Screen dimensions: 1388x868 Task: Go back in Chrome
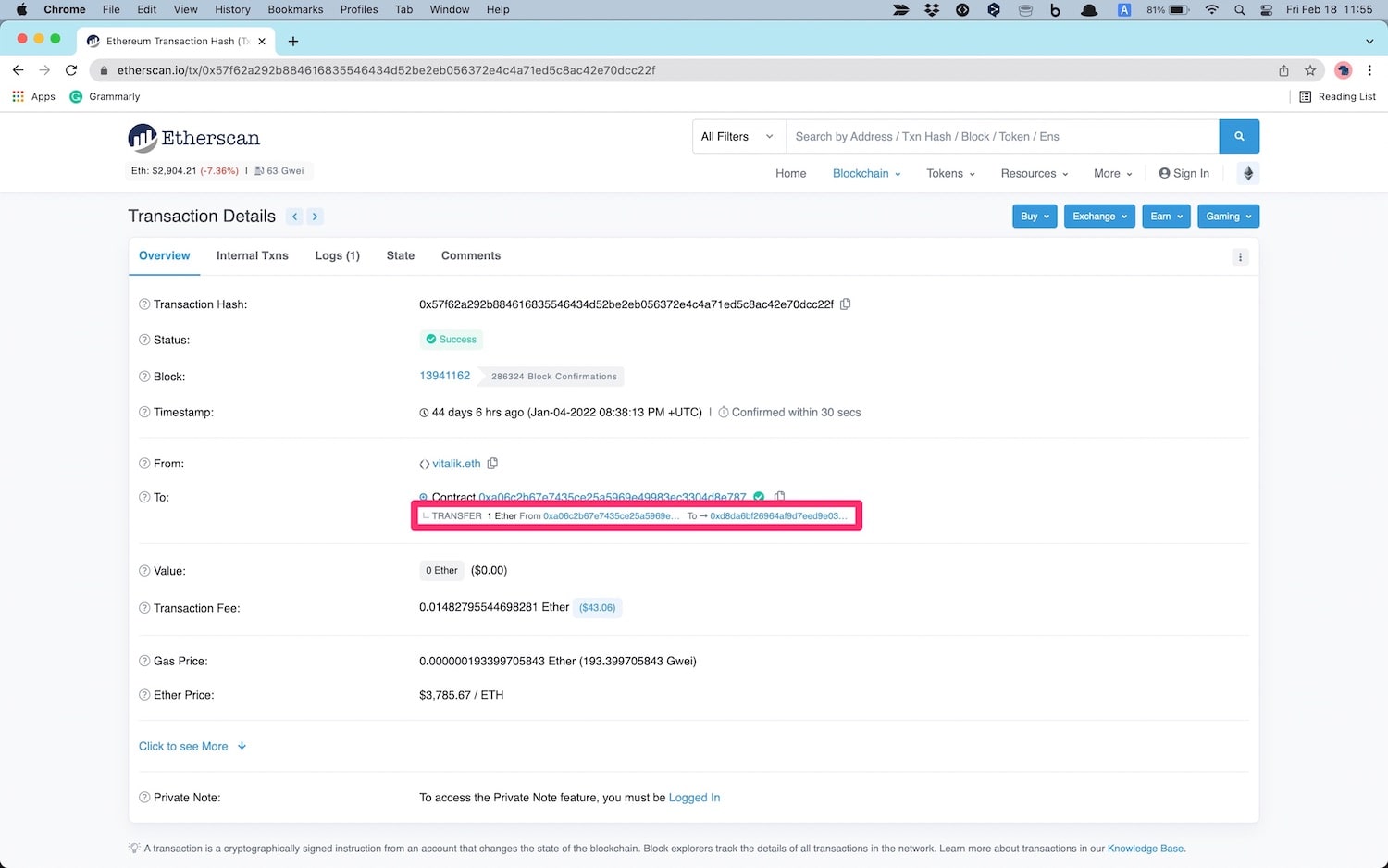[18, 70]
